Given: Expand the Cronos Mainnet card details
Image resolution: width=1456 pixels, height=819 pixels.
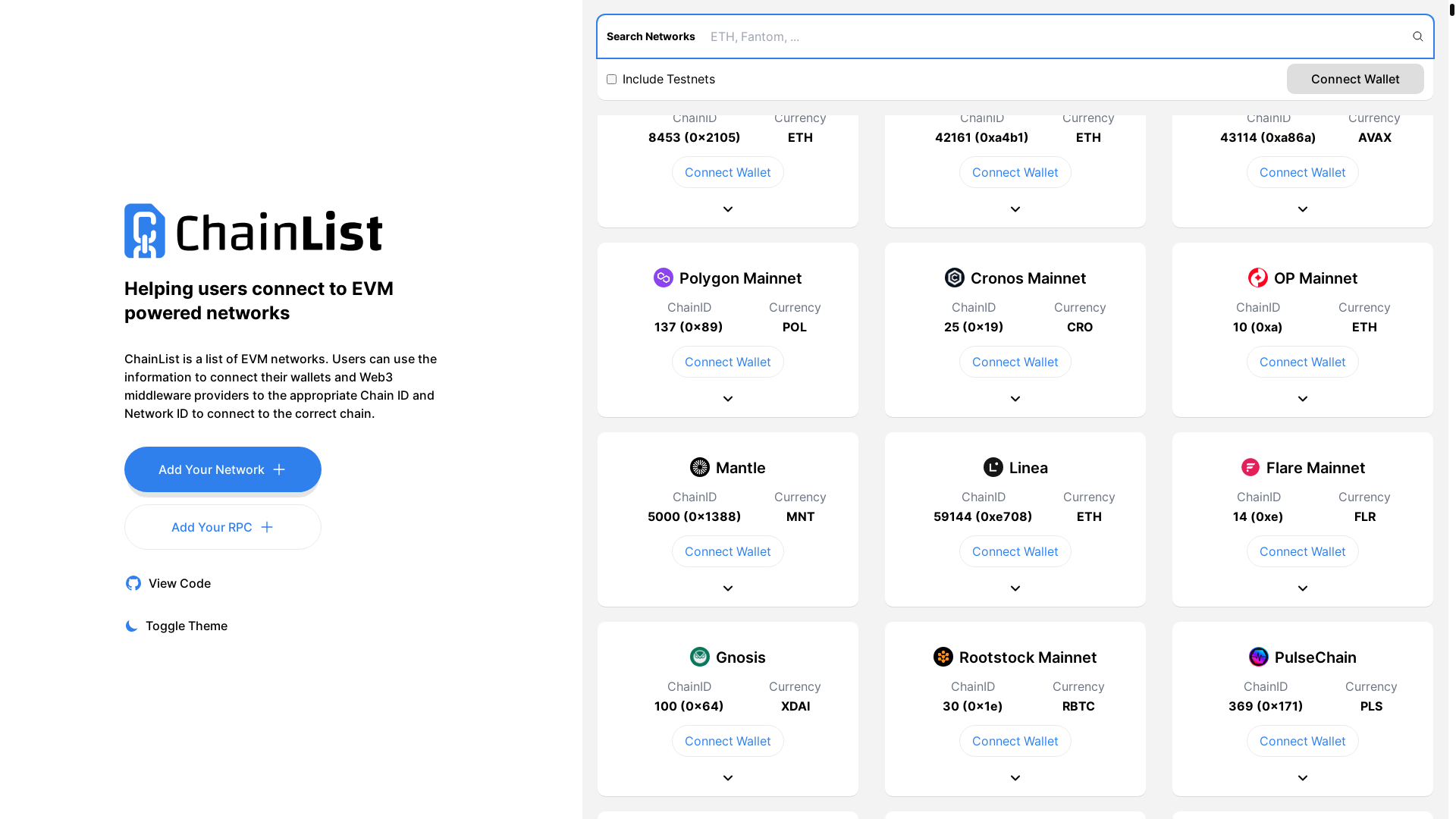Looking at the screenshot, I should coord(1015,399).
